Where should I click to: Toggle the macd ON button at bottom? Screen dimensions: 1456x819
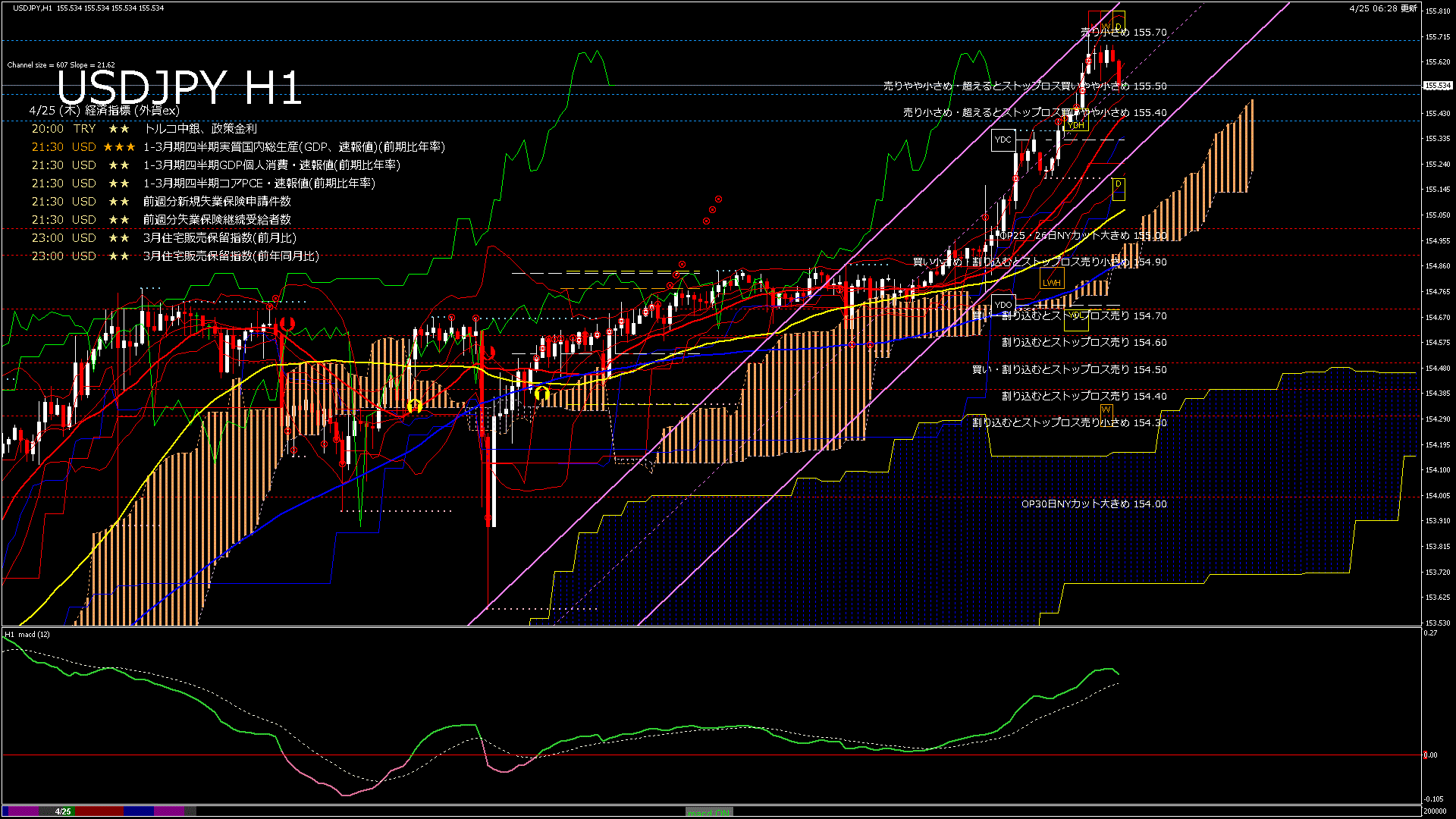[709, 812]
